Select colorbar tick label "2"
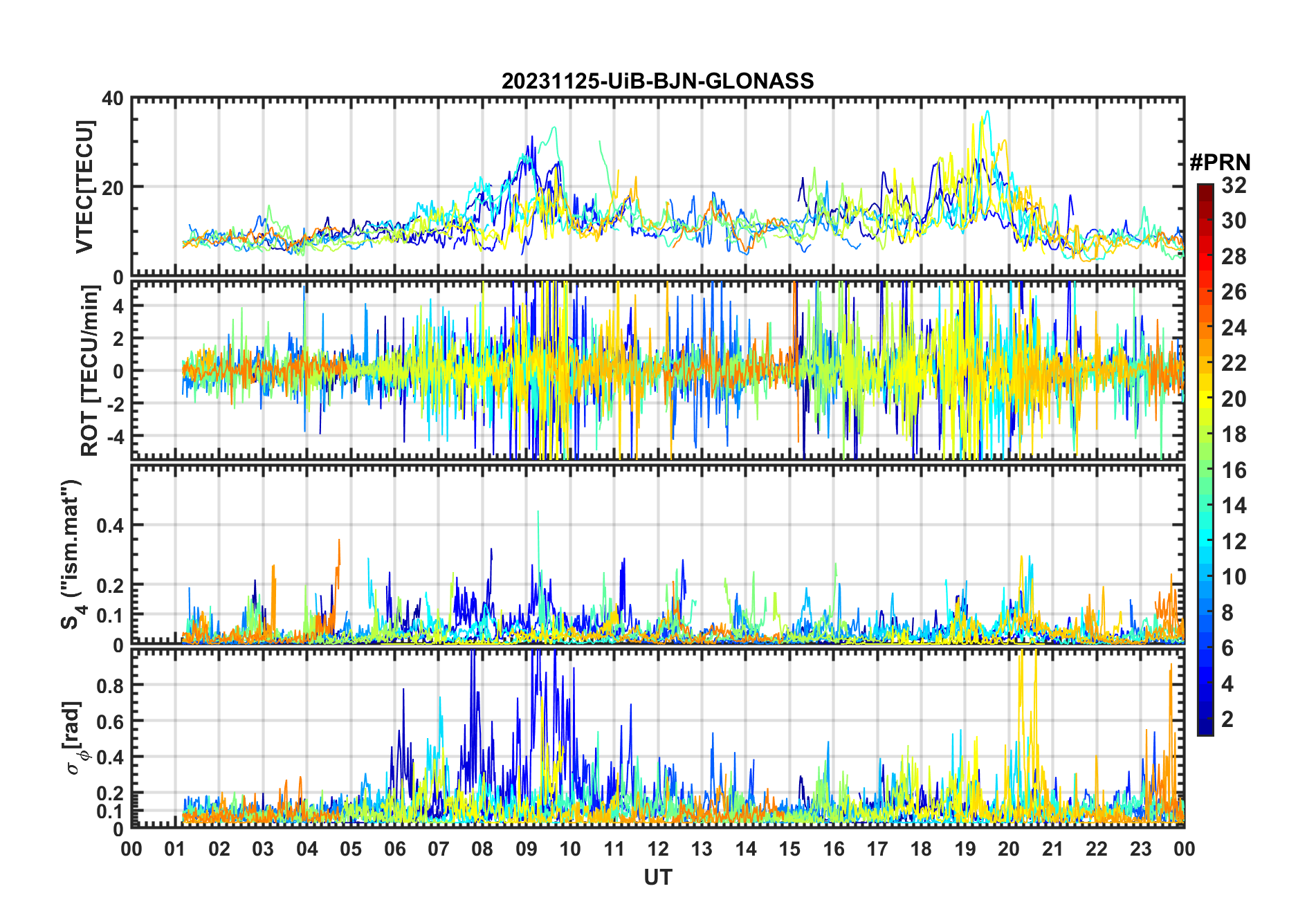 point(1227,719)
